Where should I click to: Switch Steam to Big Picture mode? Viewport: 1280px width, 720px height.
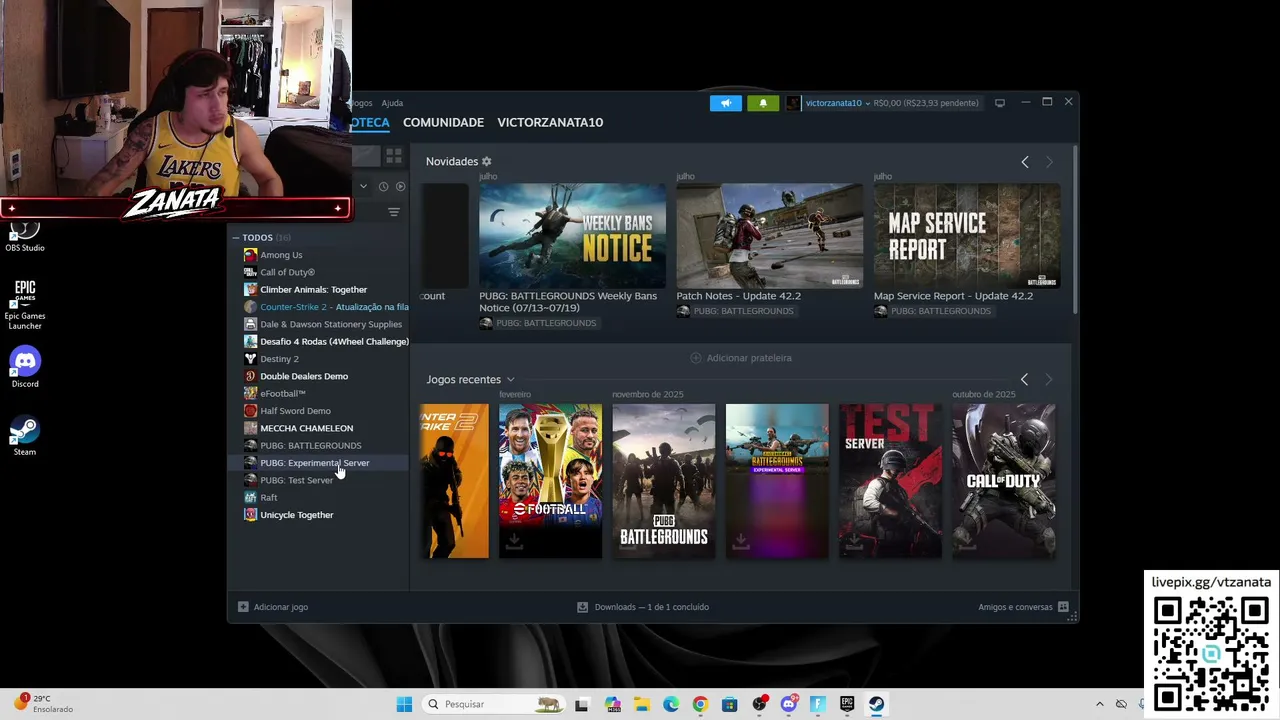(999, 103)
